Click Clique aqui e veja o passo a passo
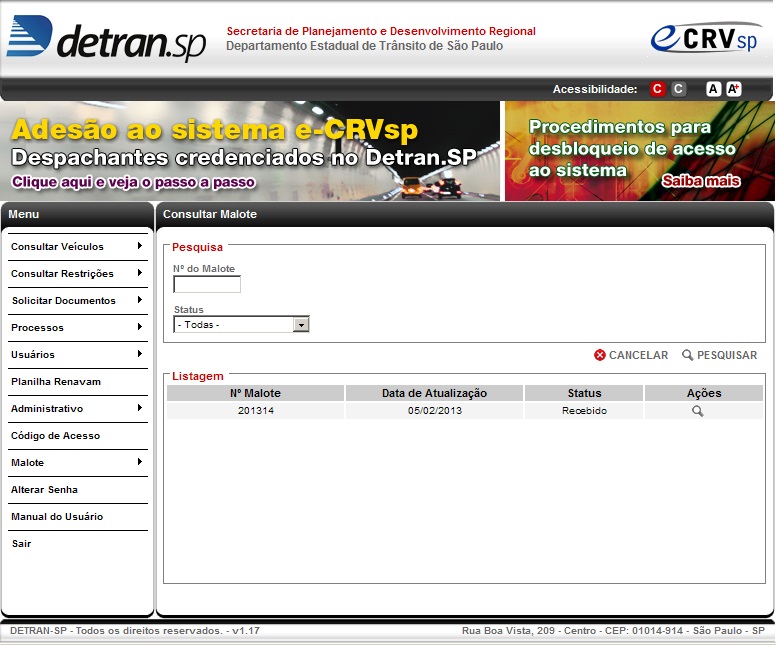 click(133, 182)
